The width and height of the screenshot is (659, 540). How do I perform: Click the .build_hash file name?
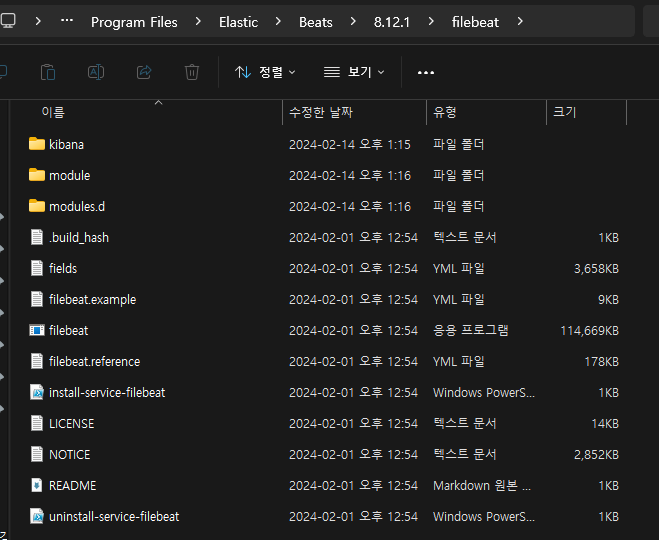(x=79, y=237)
